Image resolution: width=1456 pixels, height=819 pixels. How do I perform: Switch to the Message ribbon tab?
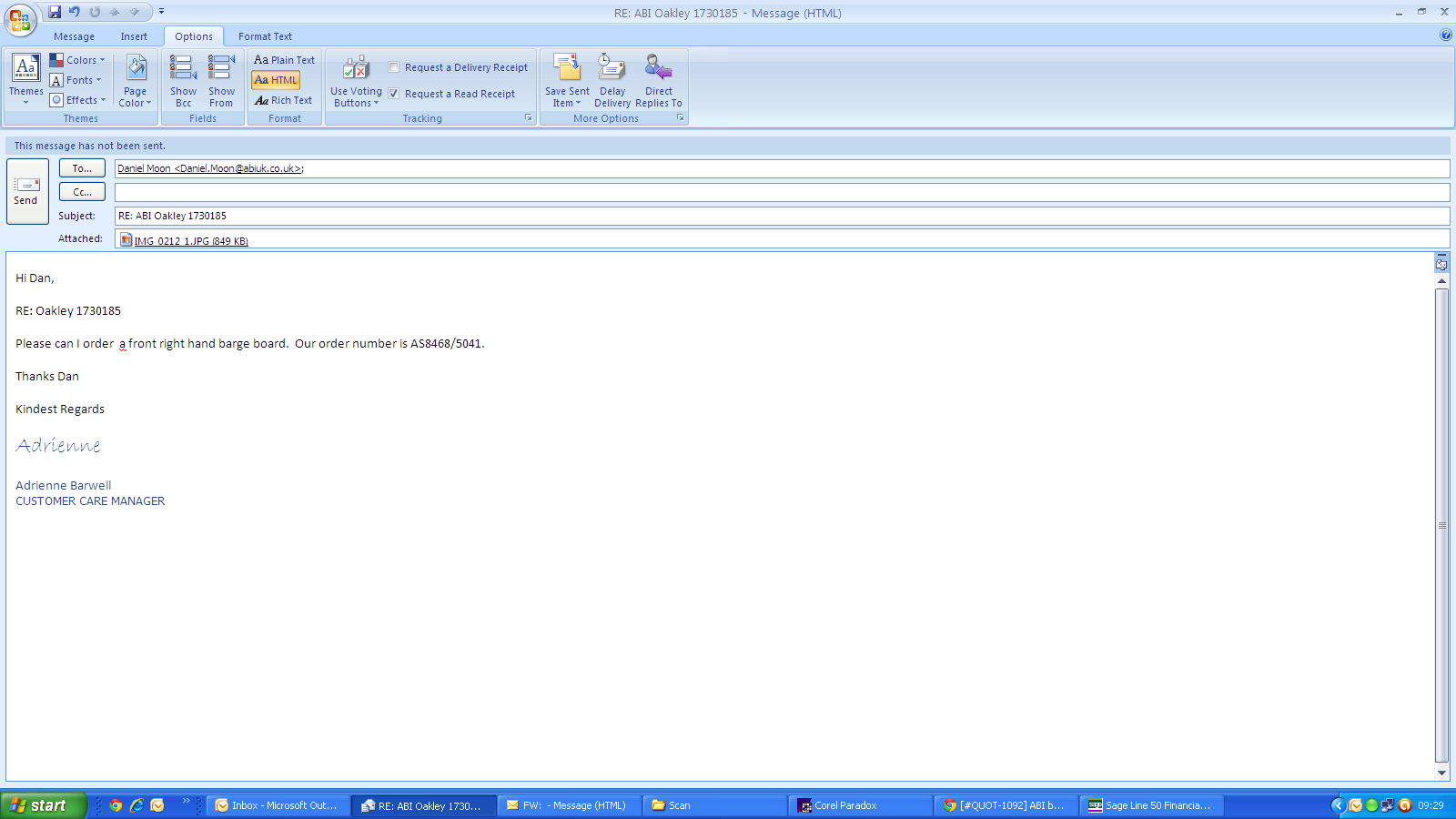coord(74,36)
